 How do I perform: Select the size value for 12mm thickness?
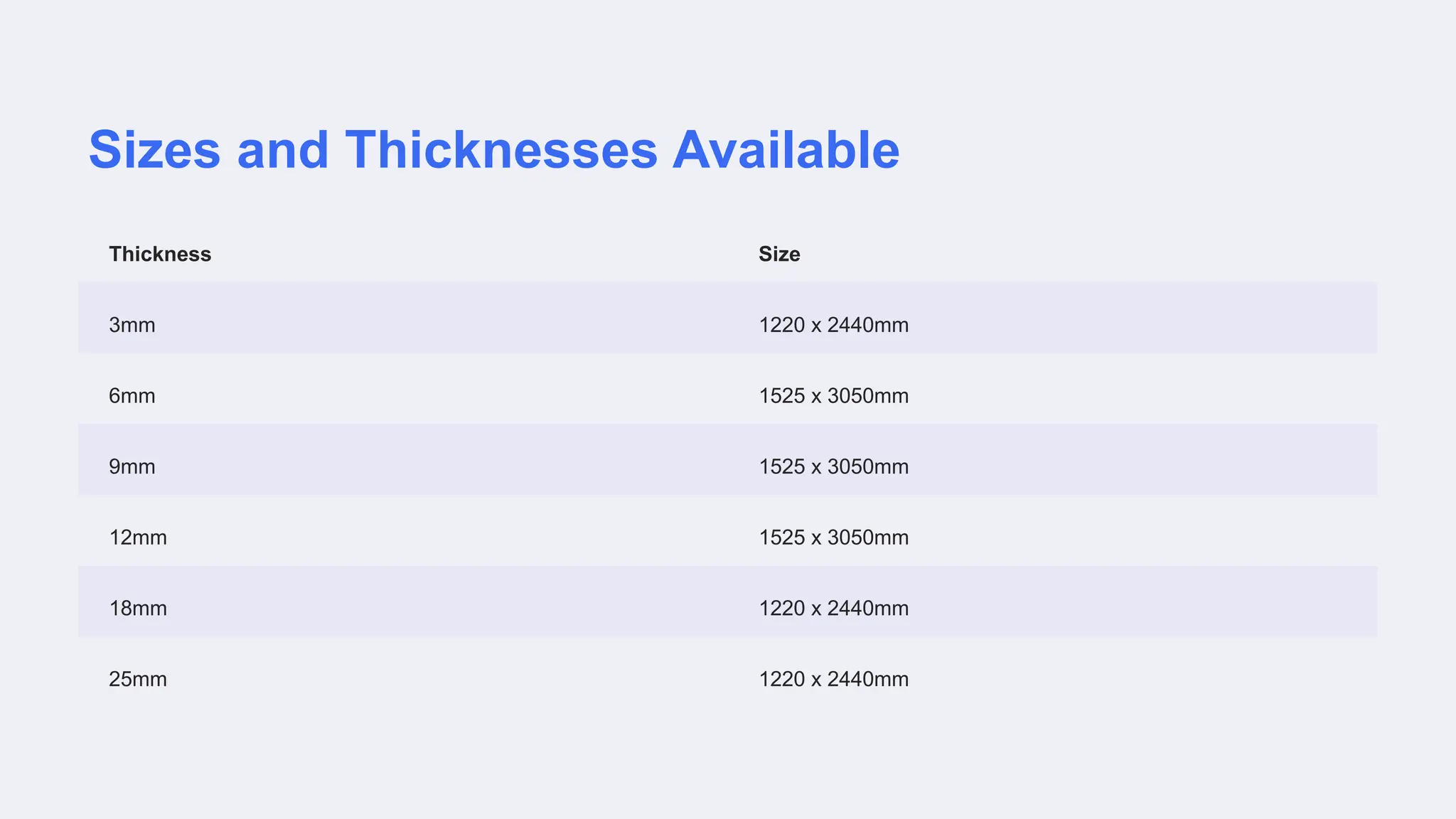pos(833,537)
